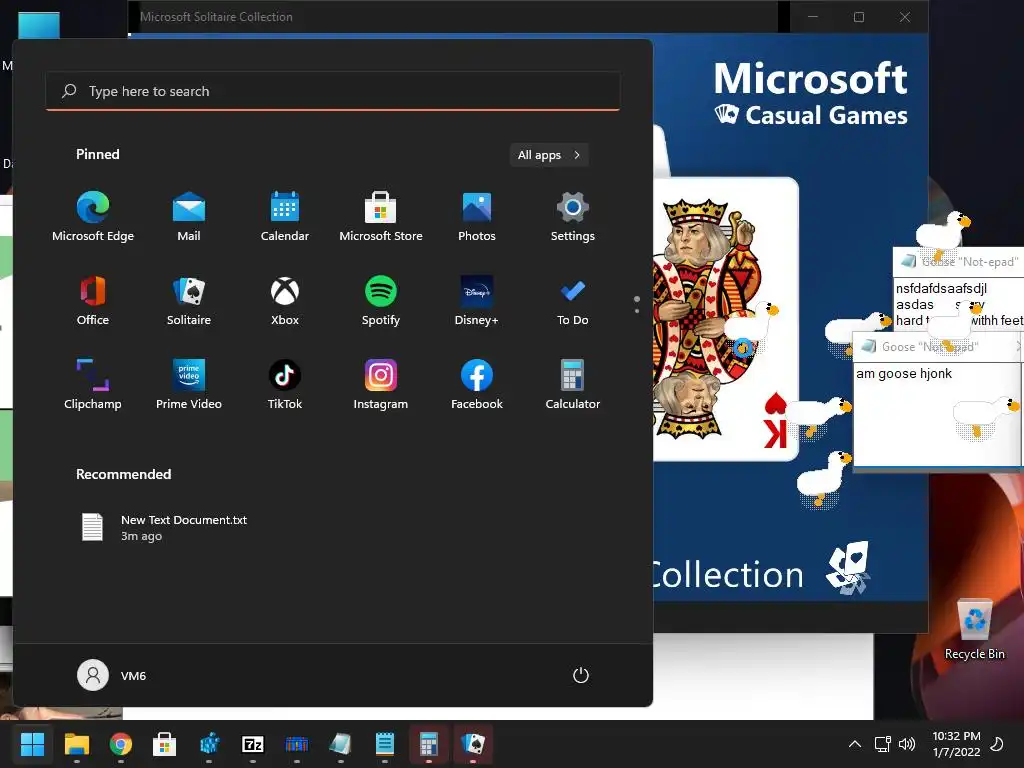Launch Clipchamp video editor
The image size is (1024, 768).
pyautogui.click(x=93, y=385)
